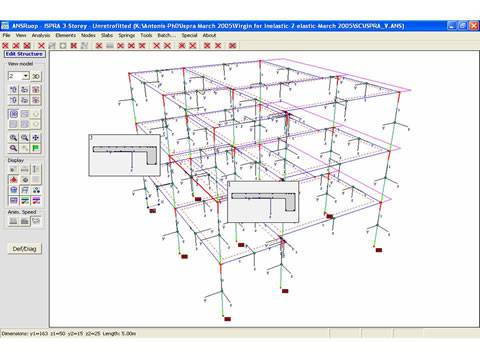Click the 3D view button

point(36,76)
